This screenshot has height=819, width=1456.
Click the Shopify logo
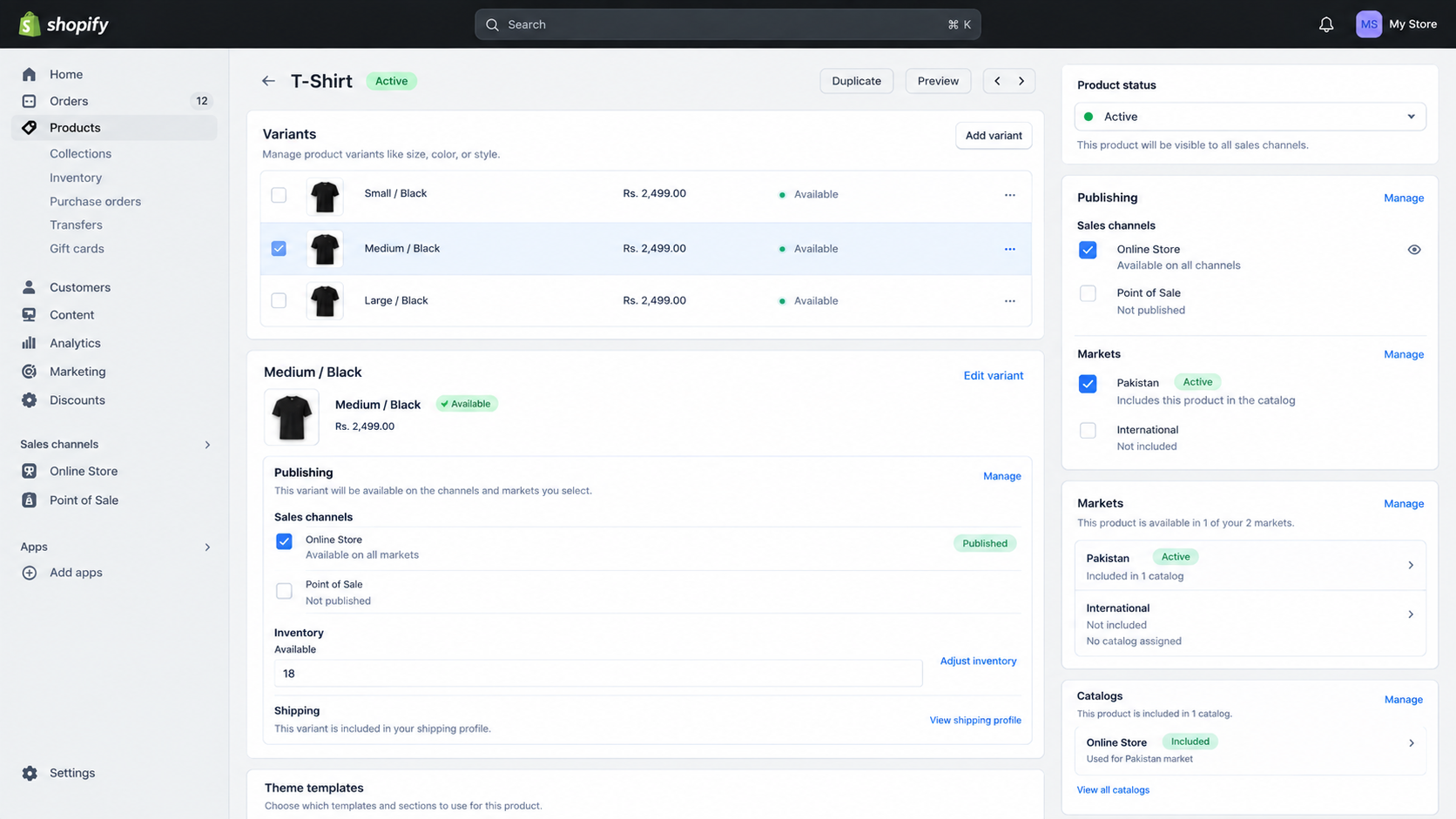coord(64,24)
